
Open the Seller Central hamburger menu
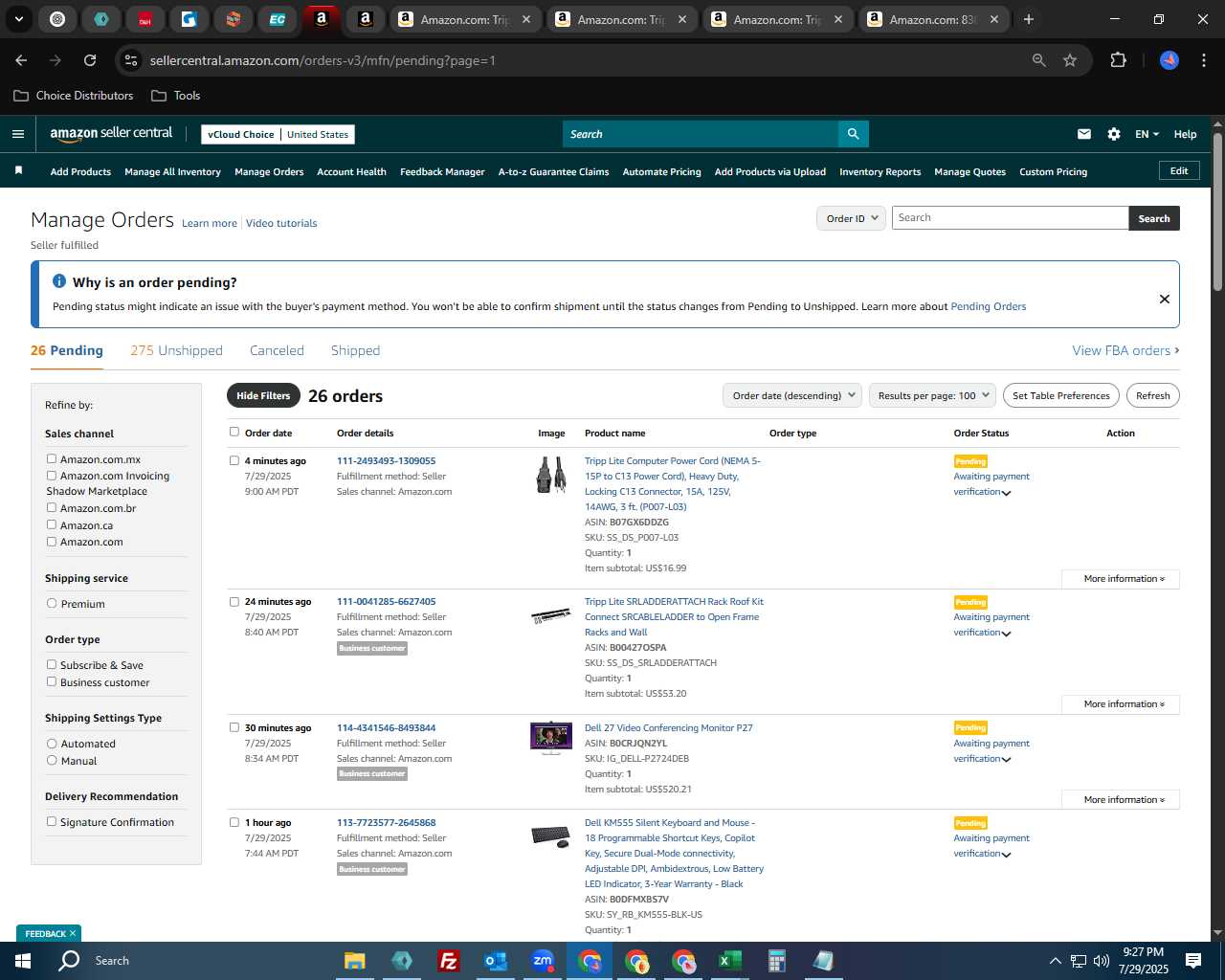18,134
